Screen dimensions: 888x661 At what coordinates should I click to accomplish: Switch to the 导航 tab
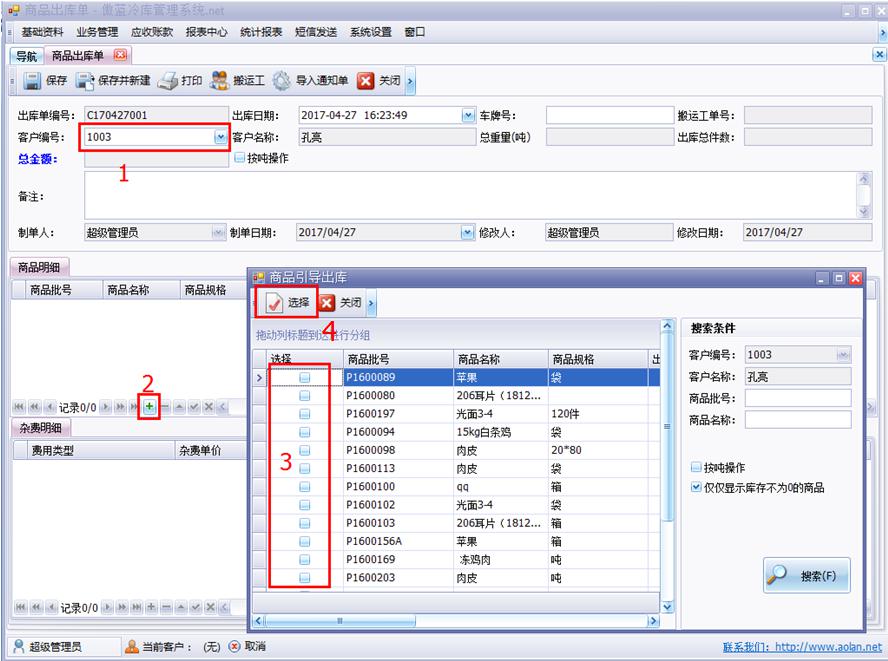click(26, 56)
